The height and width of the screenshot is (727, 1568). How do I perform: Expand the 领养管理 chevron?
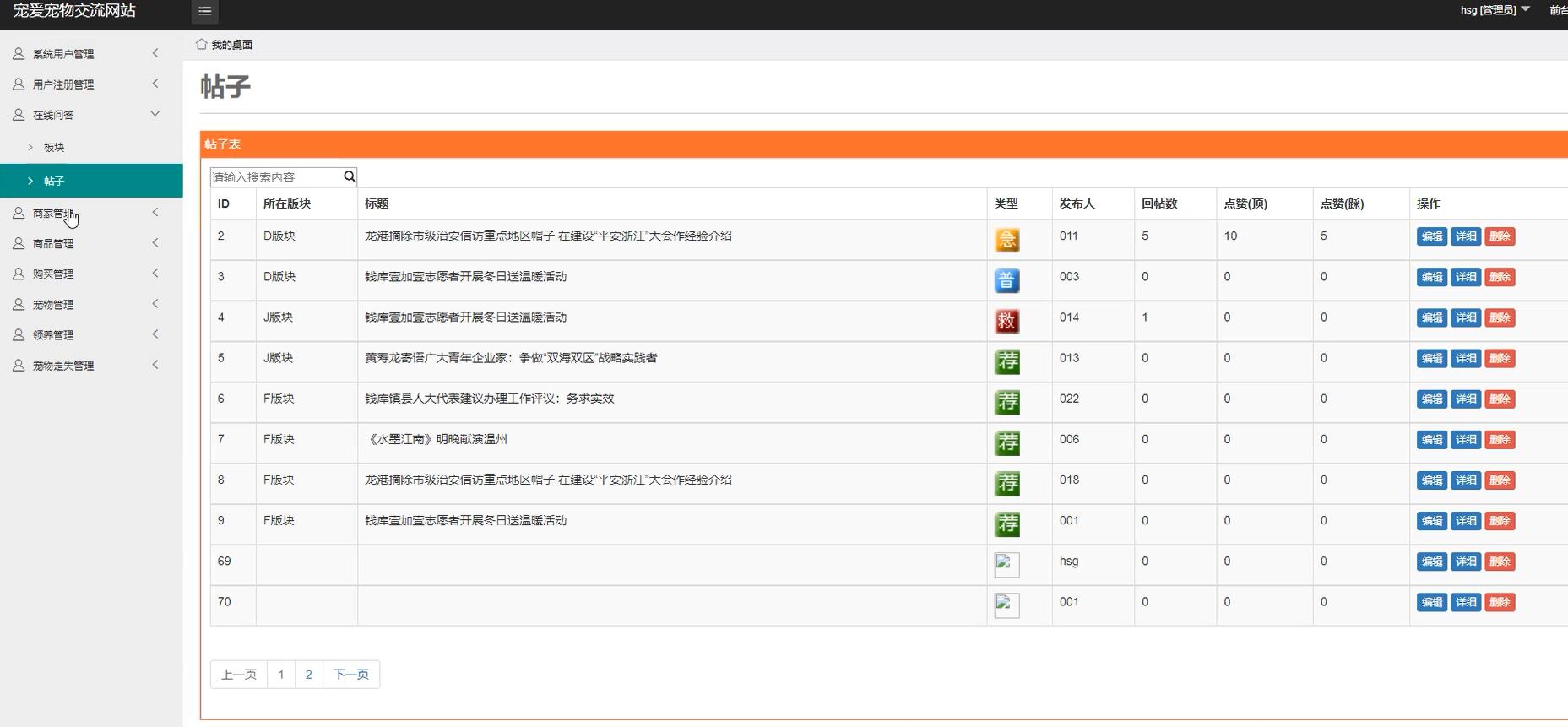155,334
